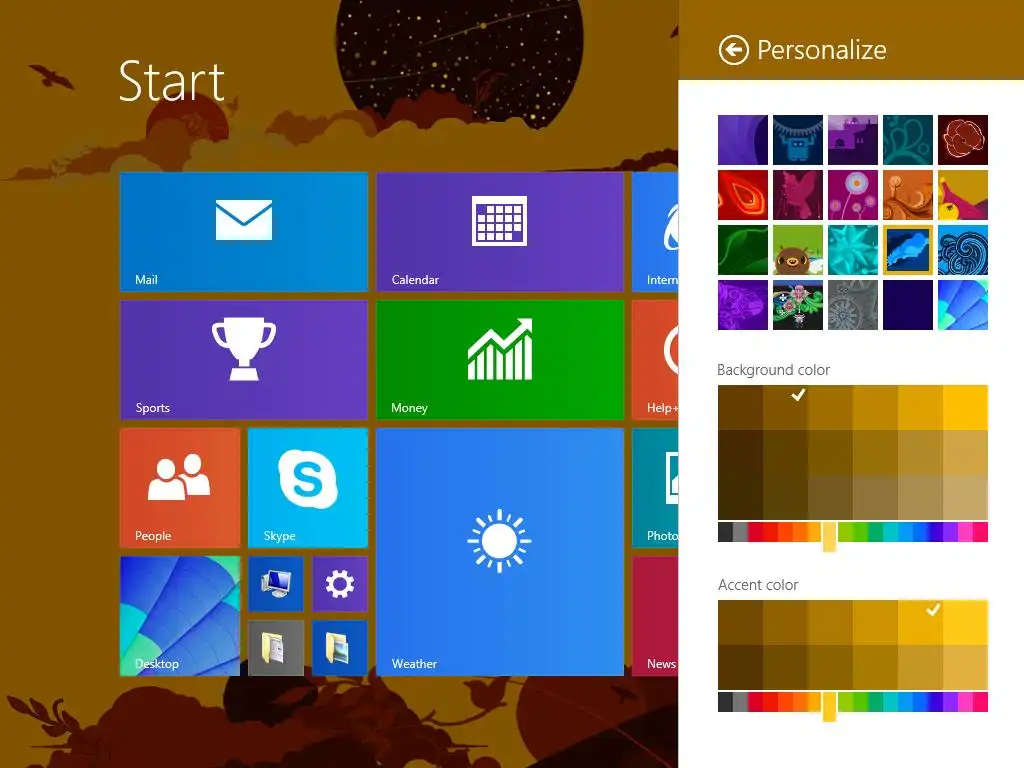Launch the Skype tile
This screenshot has width=1024, height=768.
click(x=308, y=487)
